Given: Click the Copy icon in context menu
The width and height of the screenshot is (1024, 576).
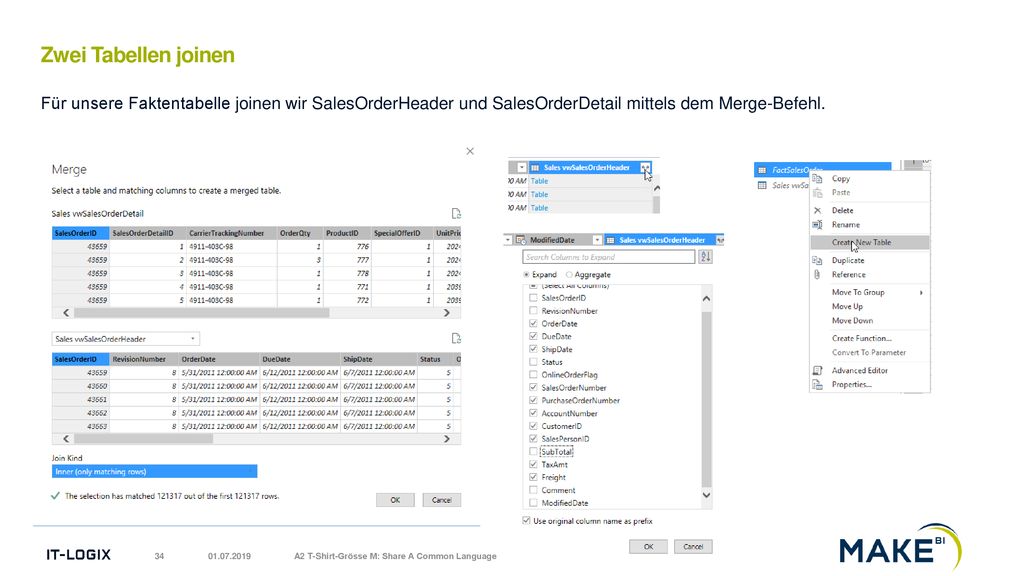Looking at the screenshot, I should [817, 178].
